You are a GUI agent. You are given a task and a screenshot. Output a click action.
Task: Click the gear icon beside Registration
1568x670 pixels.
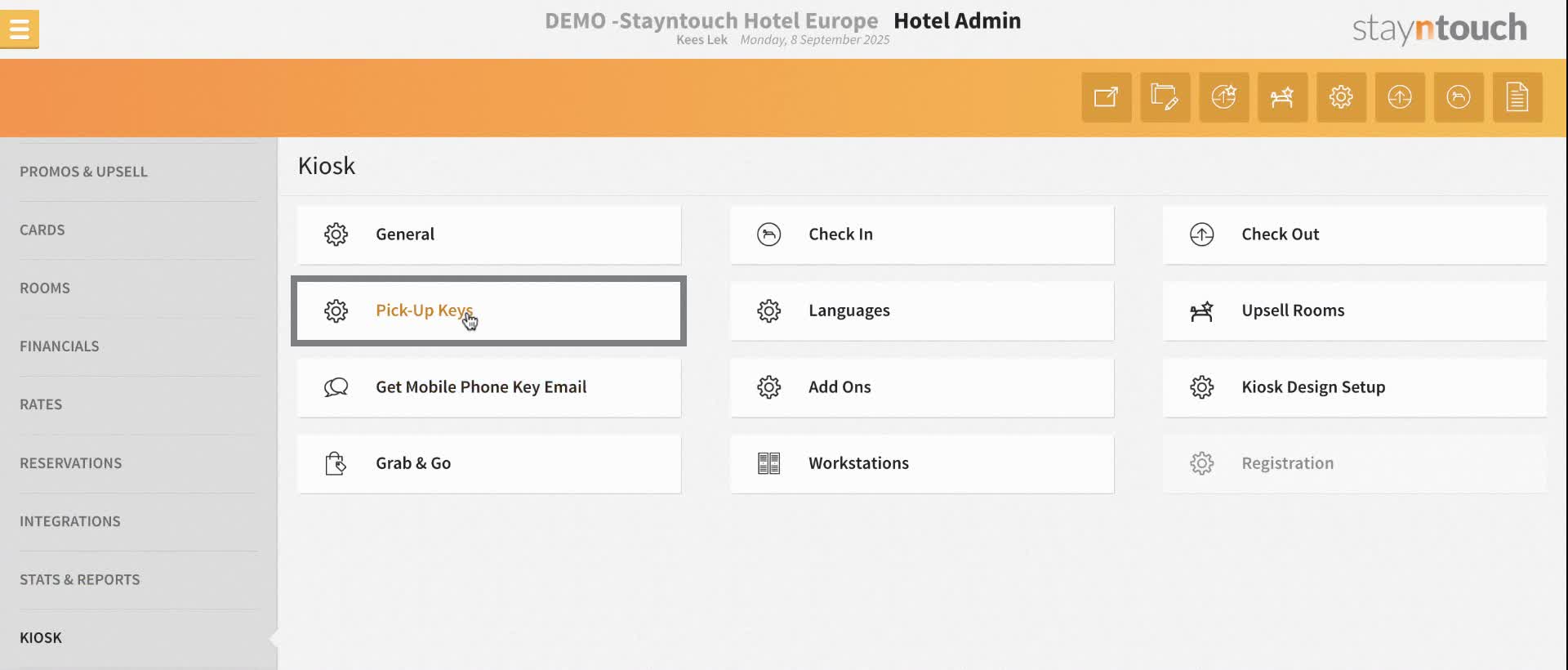(1201, 463)
